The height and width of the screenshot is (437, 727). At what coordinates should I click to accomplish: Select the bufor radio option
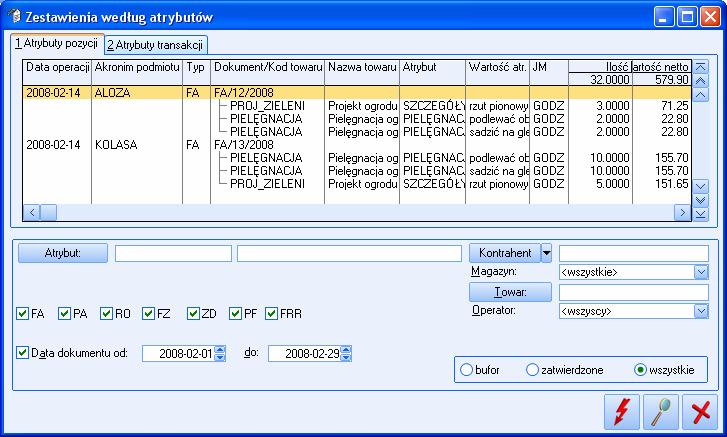click(466, 370)
